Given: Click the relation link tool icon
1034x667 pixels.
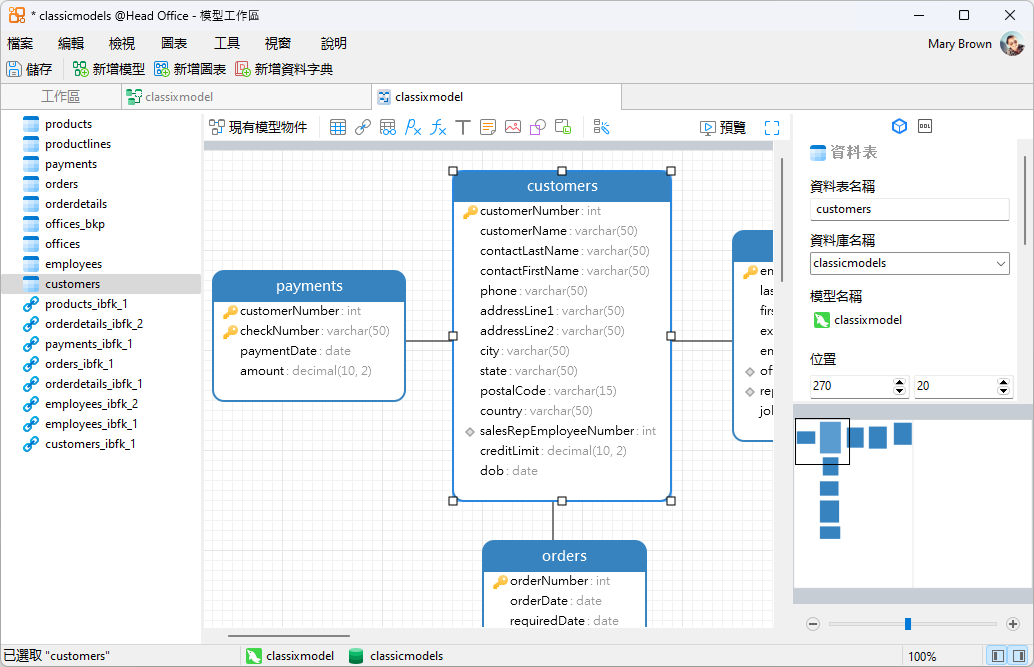Looking at the screenshot, I should pos(363,127).
